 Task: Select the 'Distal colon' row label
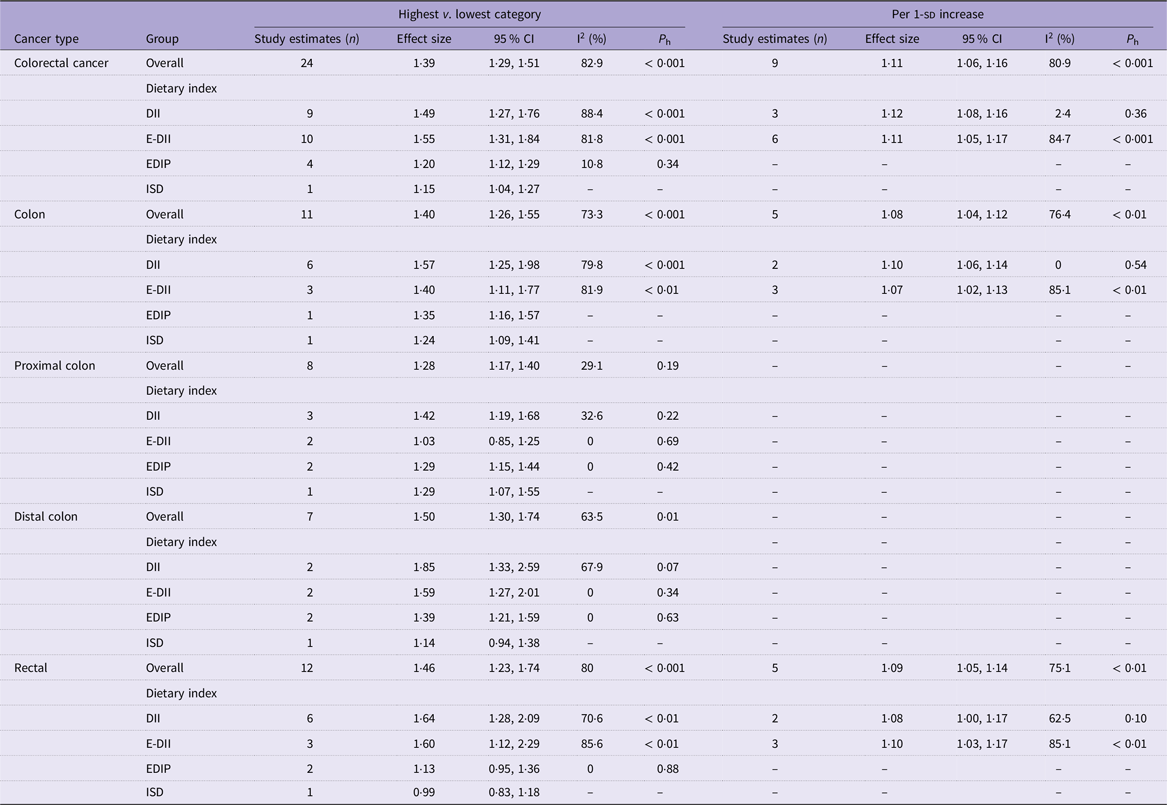[46, 517]
